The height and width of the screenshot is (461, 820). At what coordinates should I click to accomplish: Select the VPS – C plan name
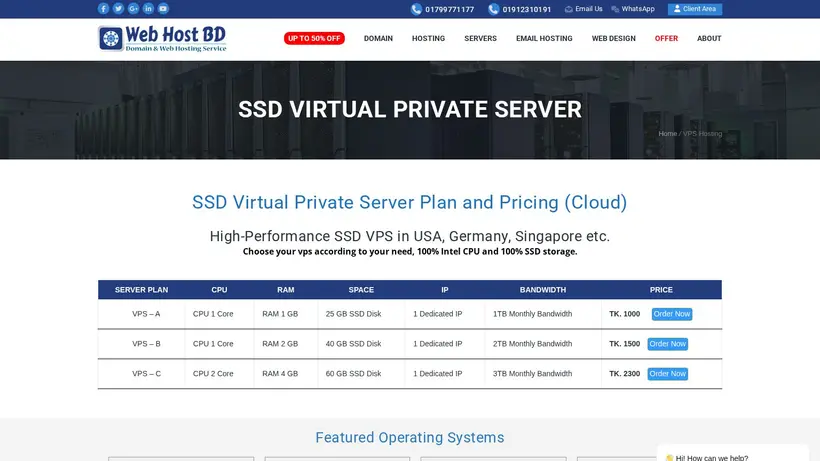point(146,374)
